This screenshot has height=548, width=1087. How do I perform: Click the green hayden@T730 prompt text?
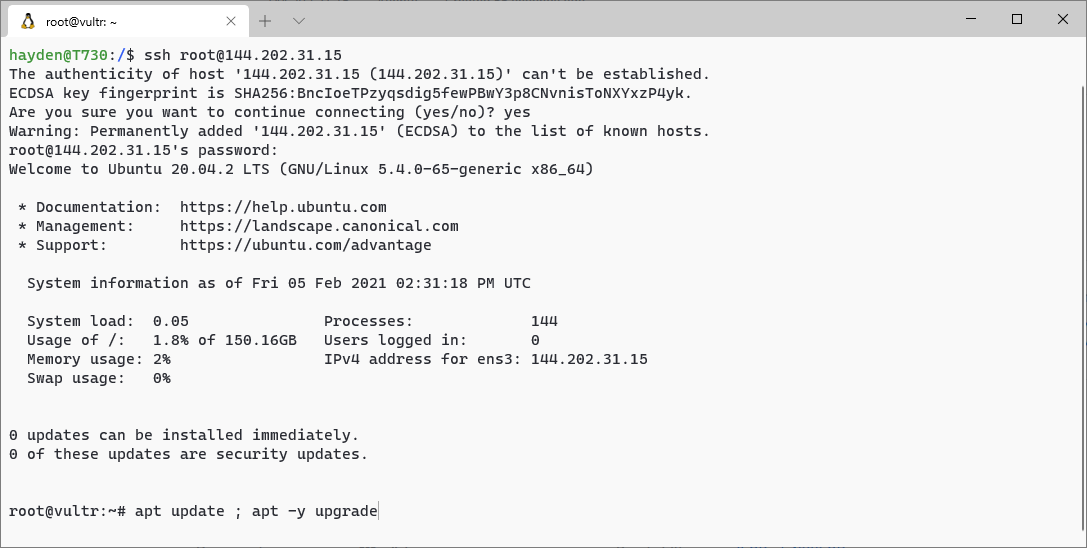point(58,55)
